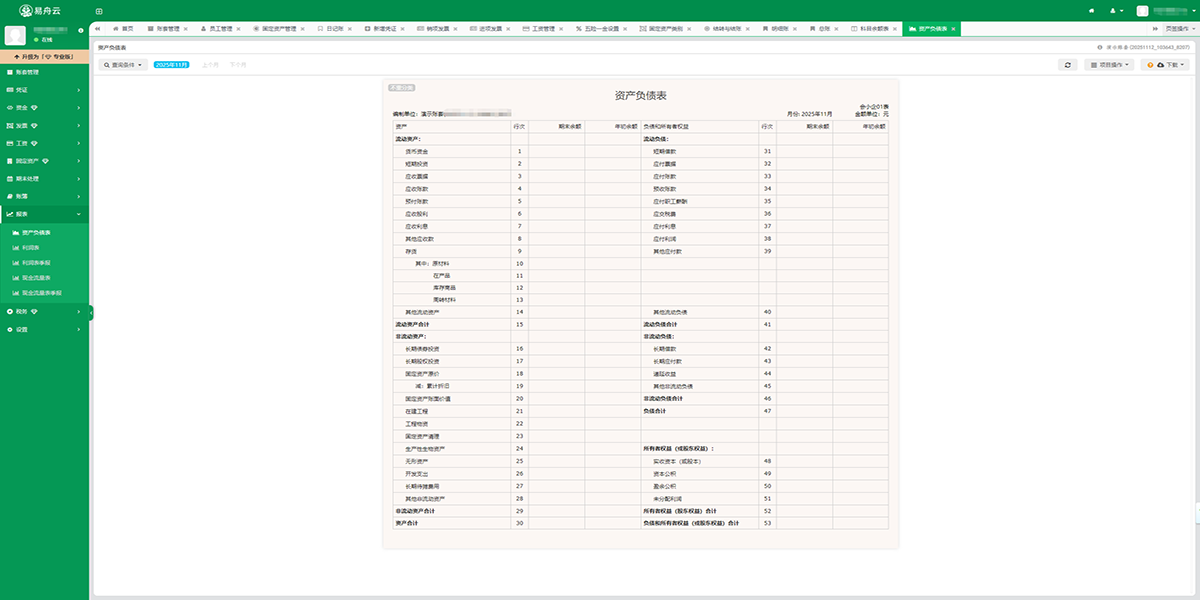The width and height of the screenshot is (1200, 600).
Task: Open the 下载 dropdown menu
Action: pos(1165,65)
